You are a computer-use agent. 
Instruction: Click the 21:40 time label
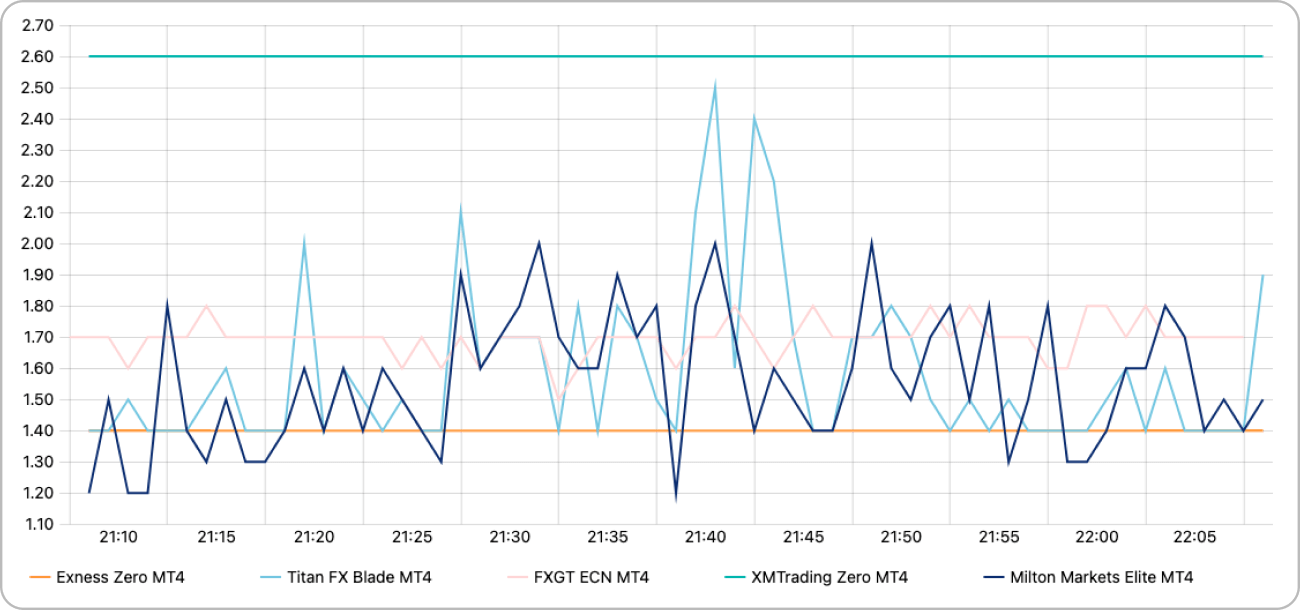click(x=706, y=537)
